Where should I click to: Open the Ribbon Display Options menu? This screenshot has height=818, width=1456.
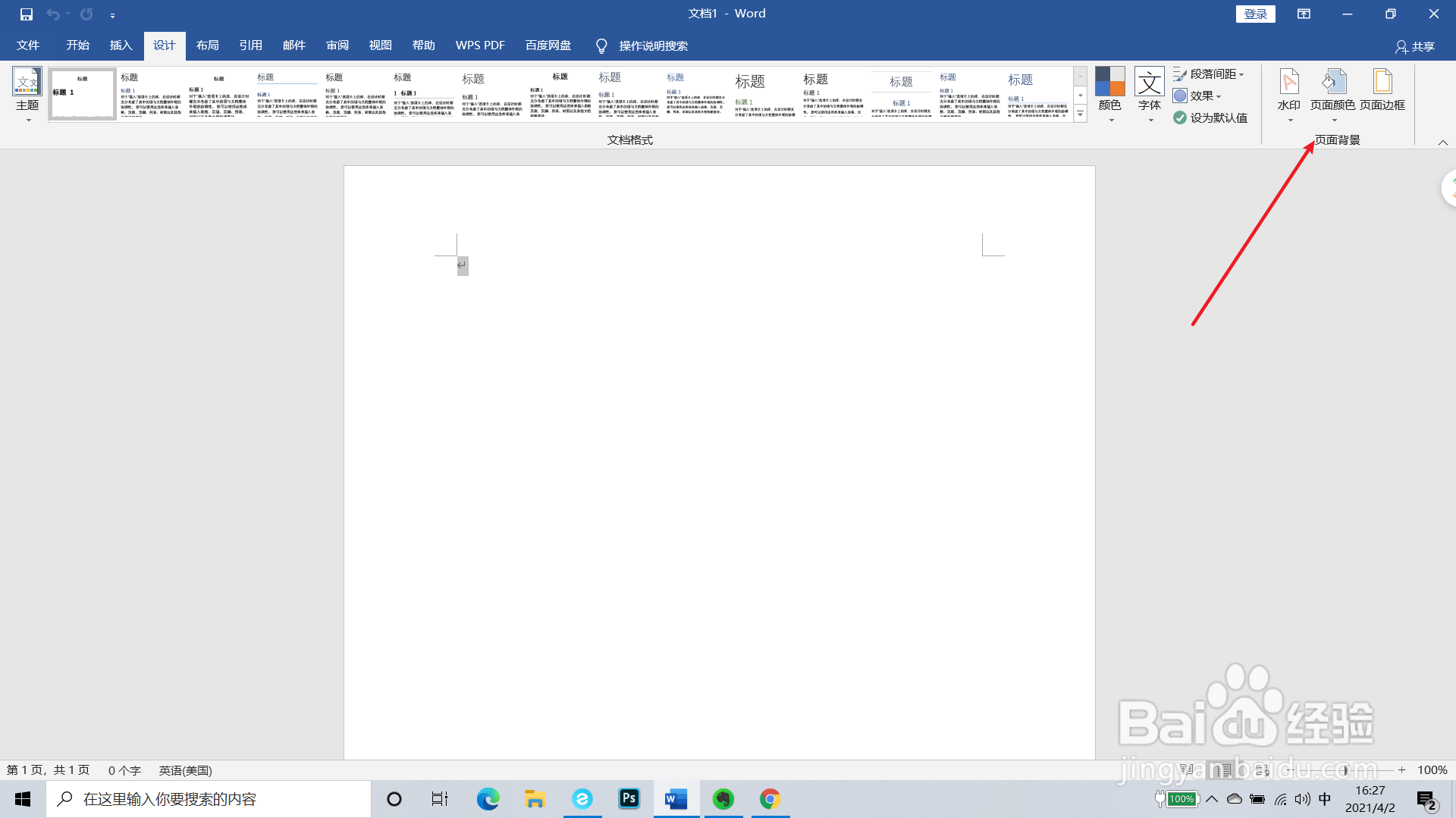tap(1304, 14)
